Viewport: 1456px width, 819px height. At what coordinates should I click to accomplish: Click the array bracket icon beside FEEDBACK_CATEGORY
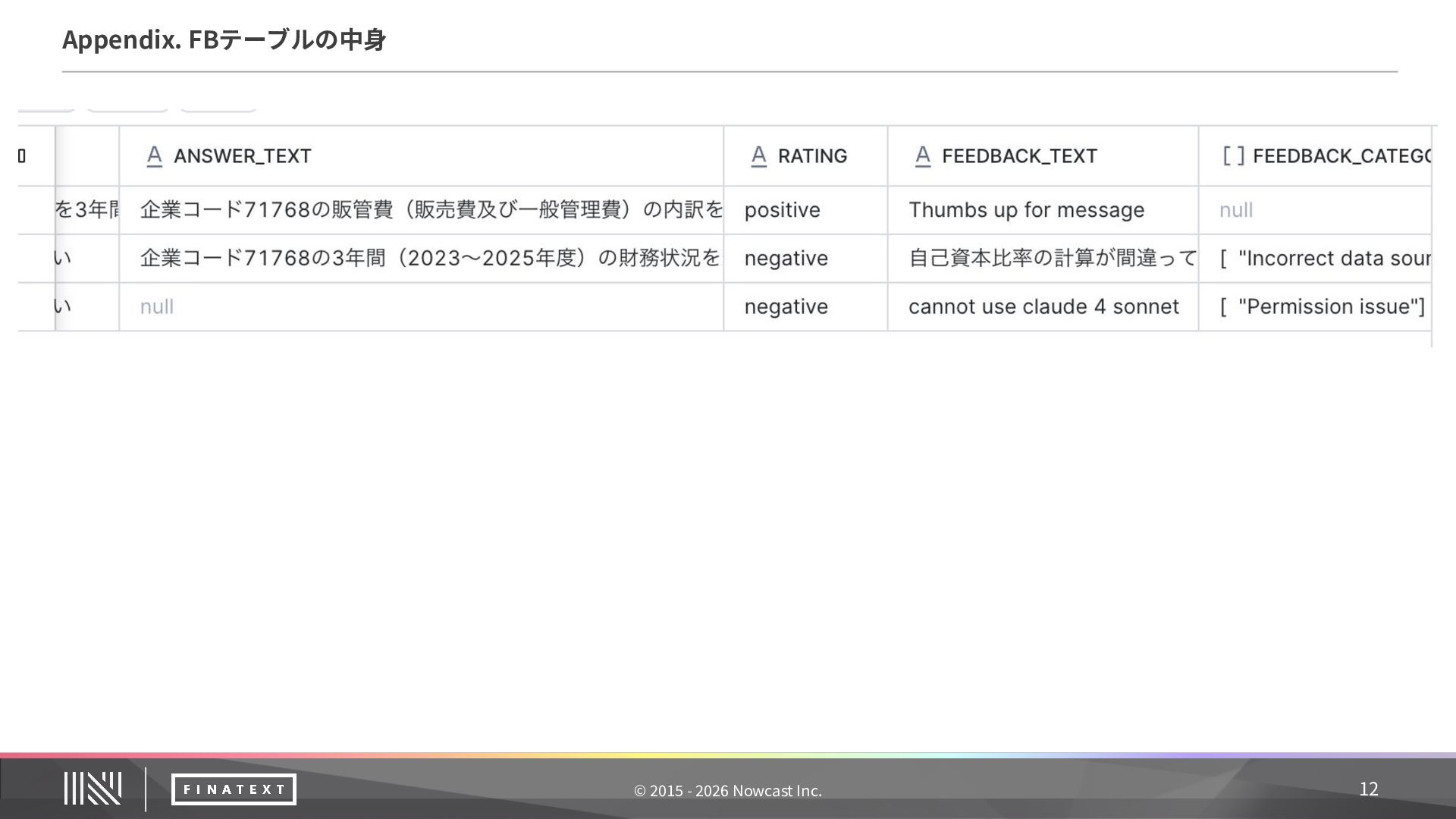1233,155
